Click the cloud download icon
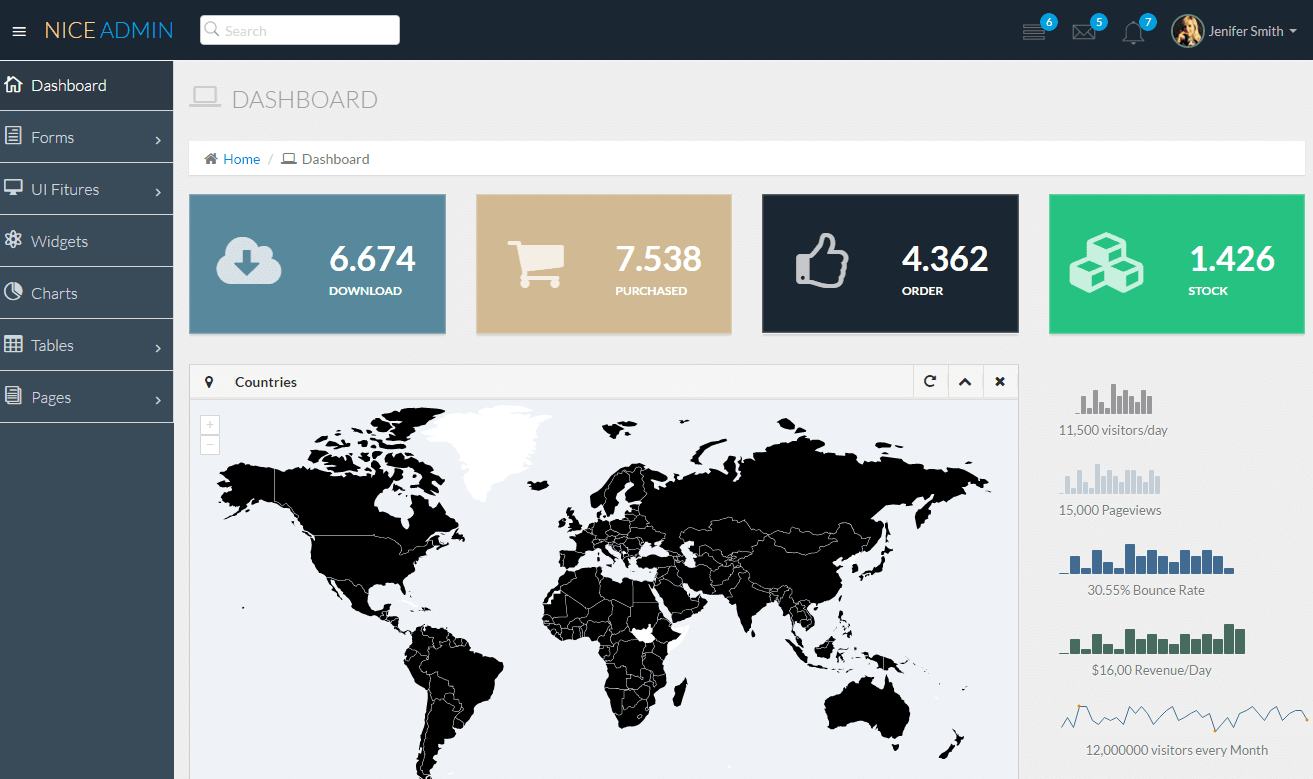Viewport: 1313px width, 779px height. [249, 261]
